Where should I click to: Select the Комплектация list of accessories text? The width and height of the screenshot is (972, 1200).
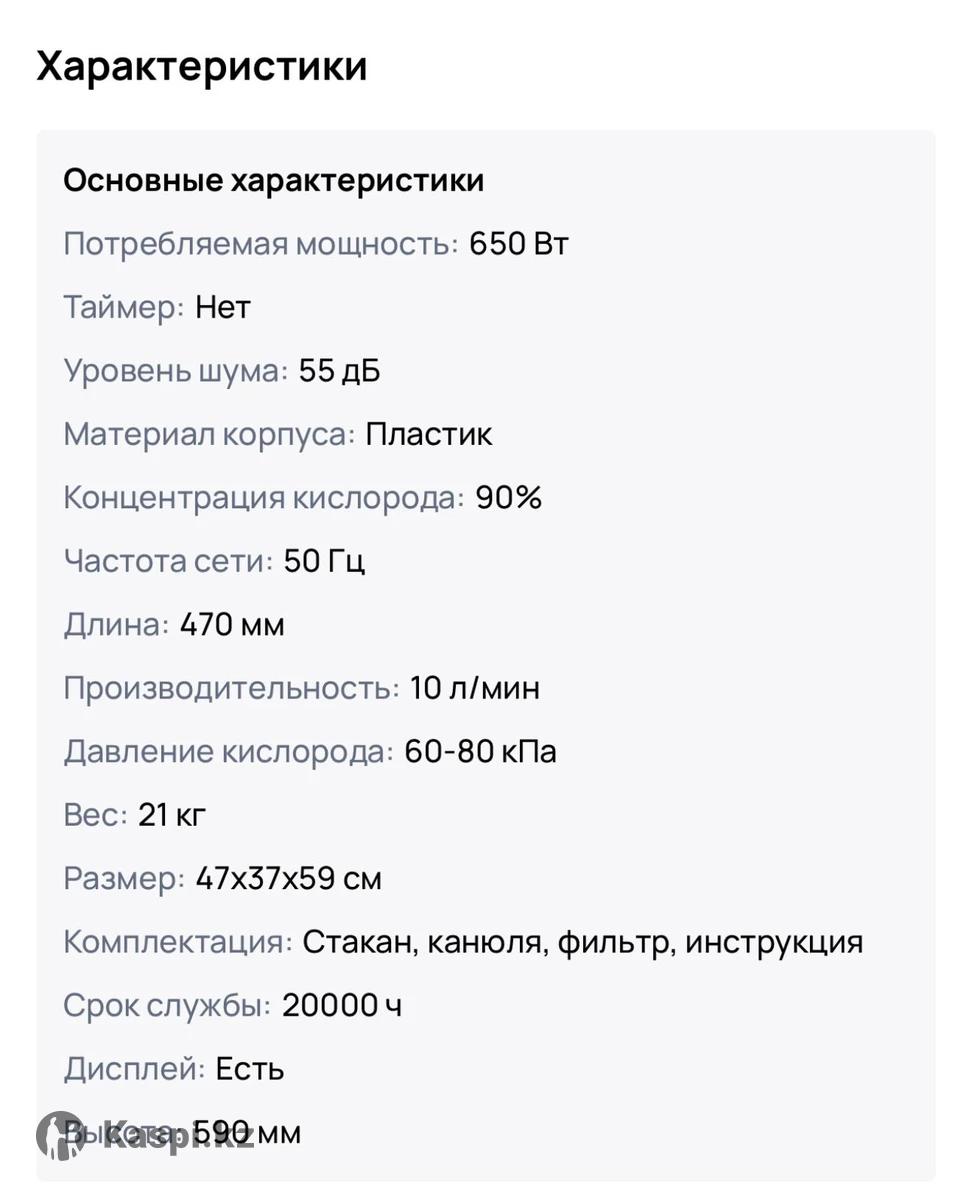[x=583, y=942]
